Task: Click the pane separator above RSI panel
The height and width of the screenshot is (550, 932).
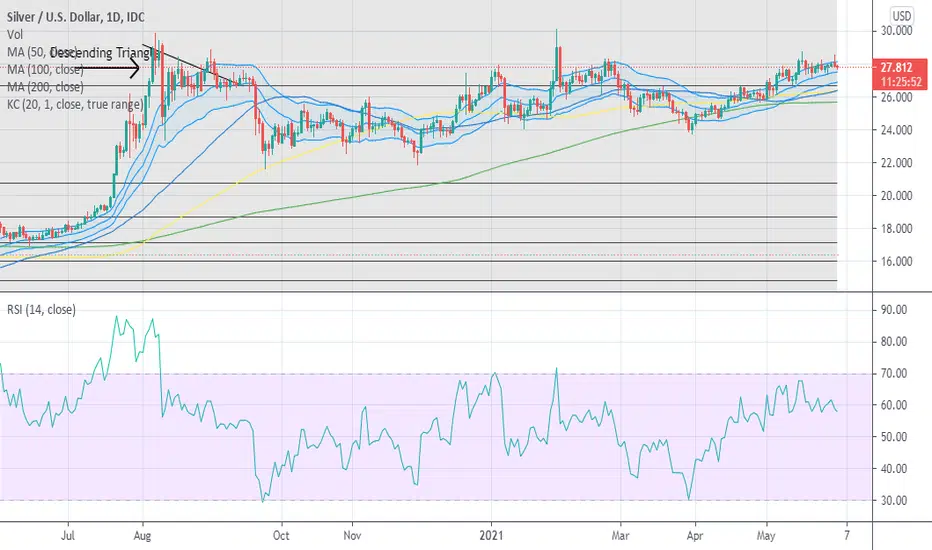Action: (x=436, y=292)
